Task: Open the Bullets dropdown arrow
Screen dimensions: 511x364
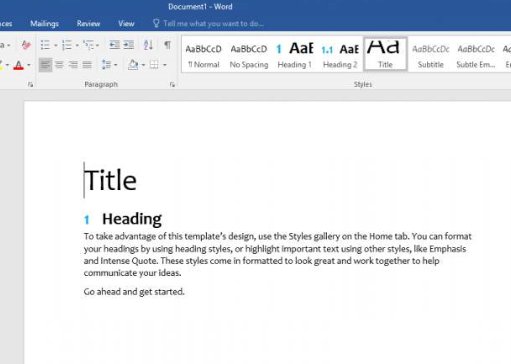Action: pos(55,45)
